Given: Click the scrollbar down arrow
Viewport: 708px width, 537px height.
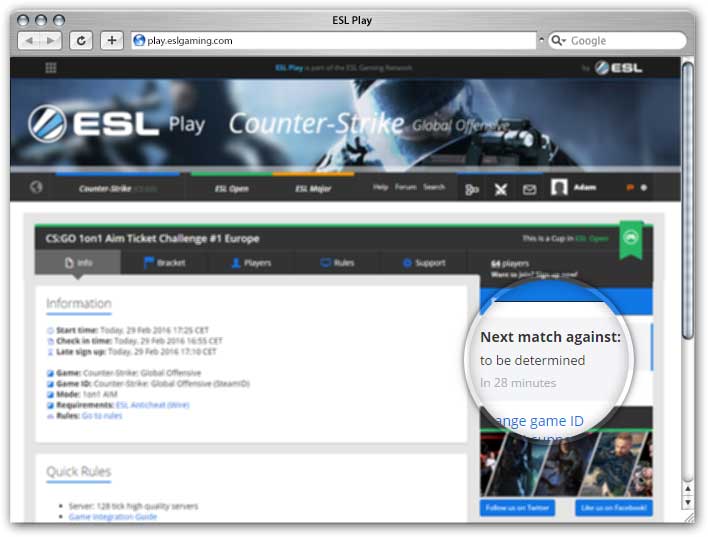Looking at the screenshot, I should [688, 502].
